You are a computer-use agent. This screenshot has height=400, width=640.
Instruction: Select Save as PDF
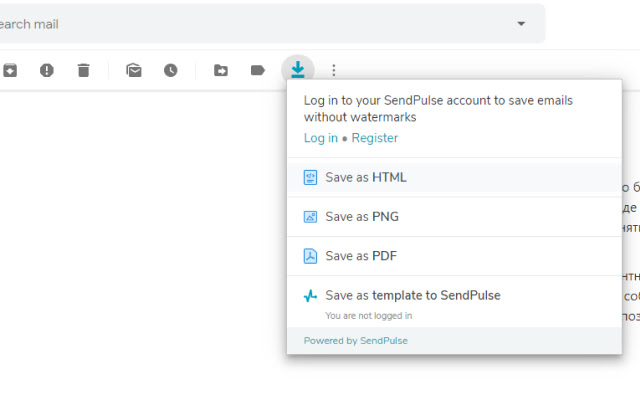(361, 256)
